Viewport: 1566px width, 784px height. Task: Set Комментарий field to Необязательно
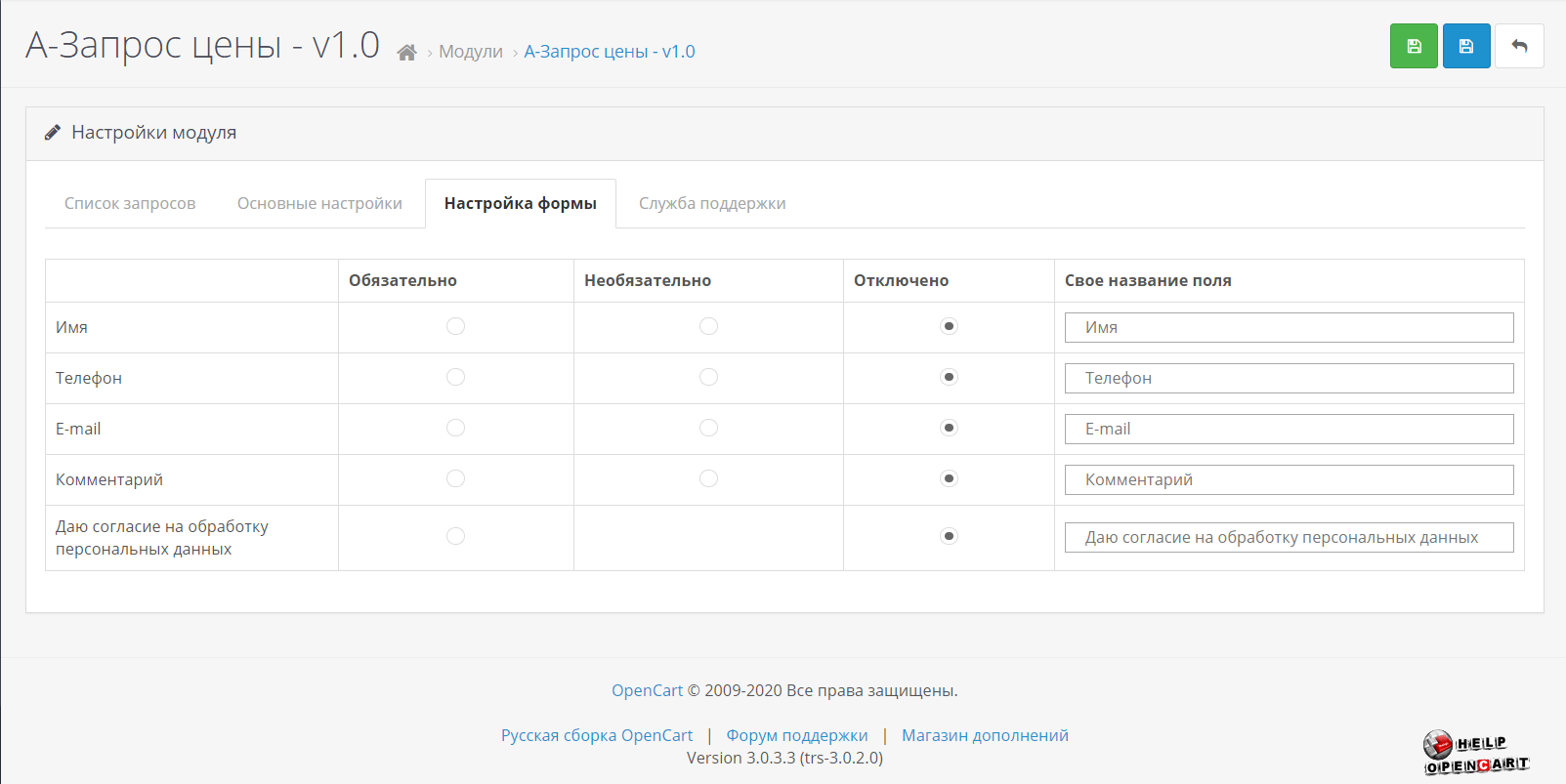708,478
